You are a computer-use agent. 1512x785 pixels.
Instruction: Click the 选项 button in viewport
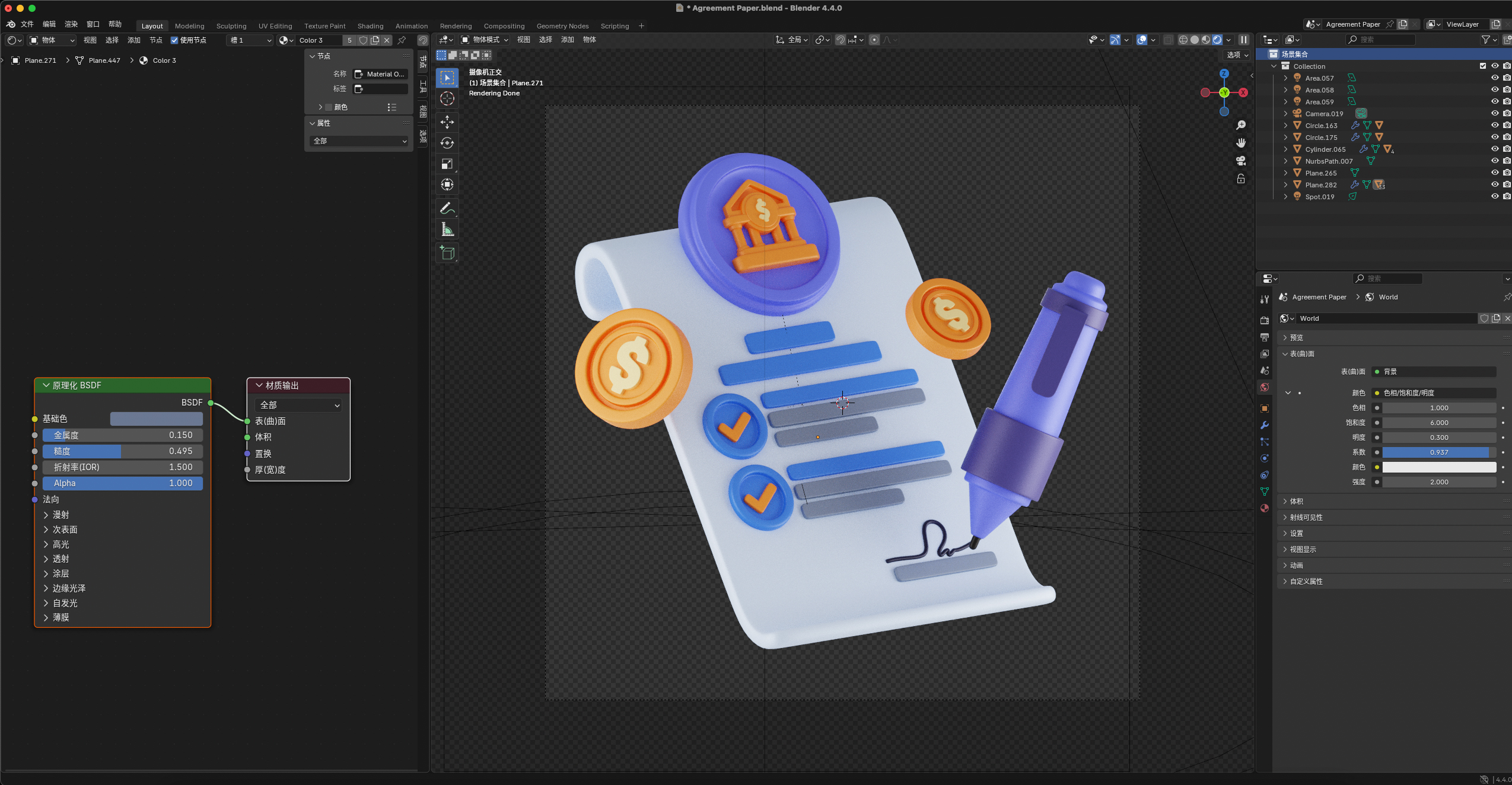(x=1237, y=55)
